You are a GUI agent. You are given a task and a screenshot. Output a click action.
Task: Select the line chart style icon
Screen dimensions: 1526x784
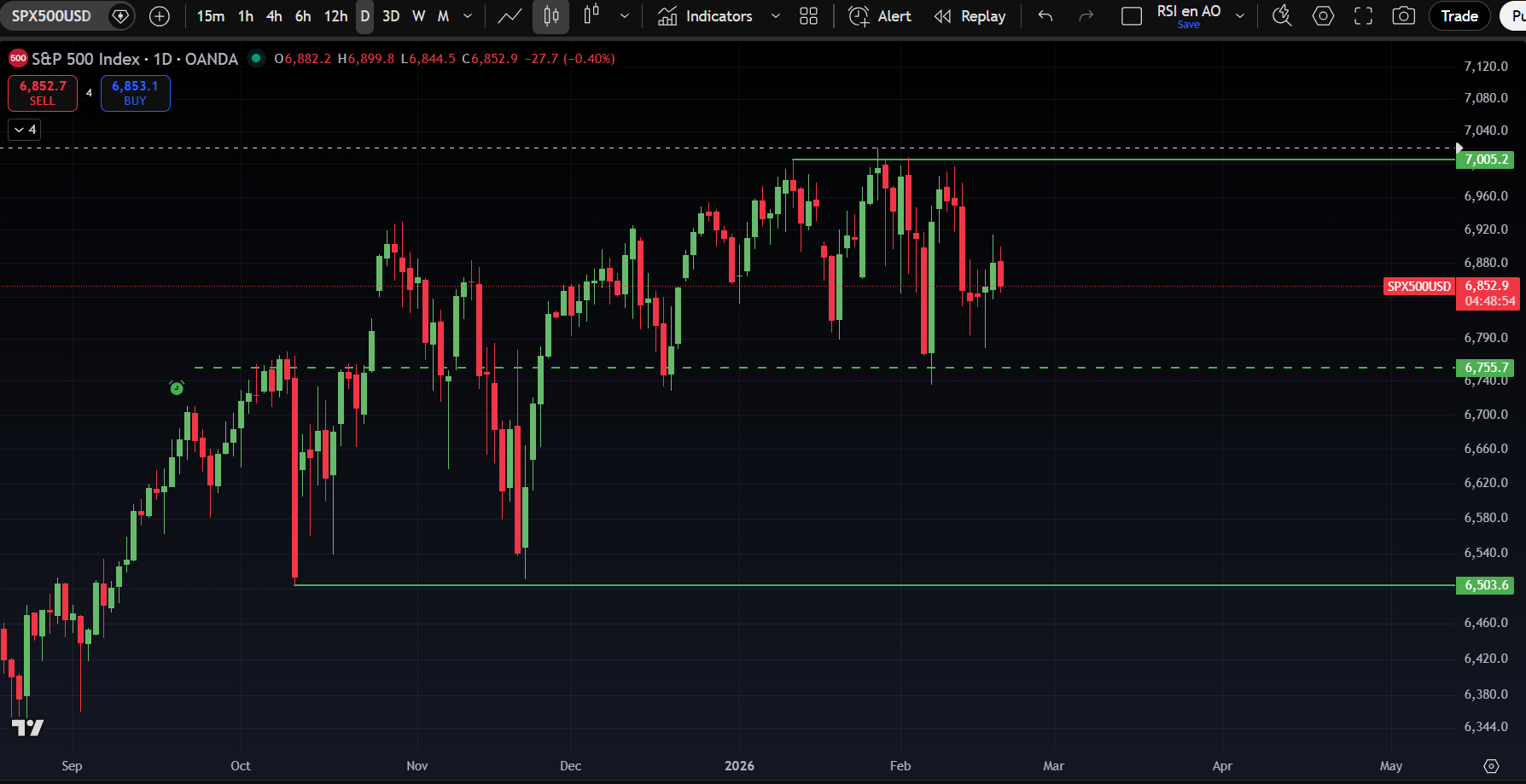point(510,16)
